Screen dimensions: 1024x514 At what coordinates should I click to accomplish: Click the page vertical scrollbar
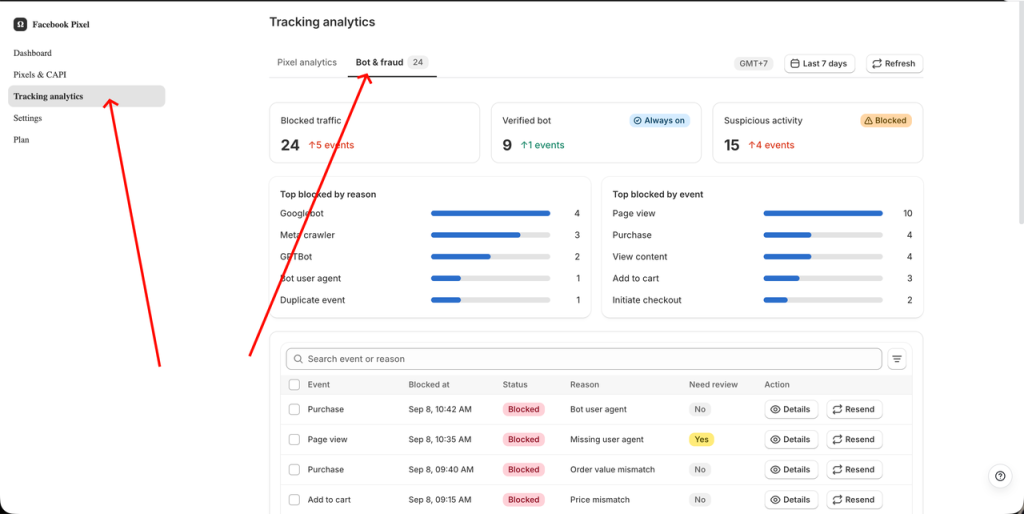coord(1020,114)
